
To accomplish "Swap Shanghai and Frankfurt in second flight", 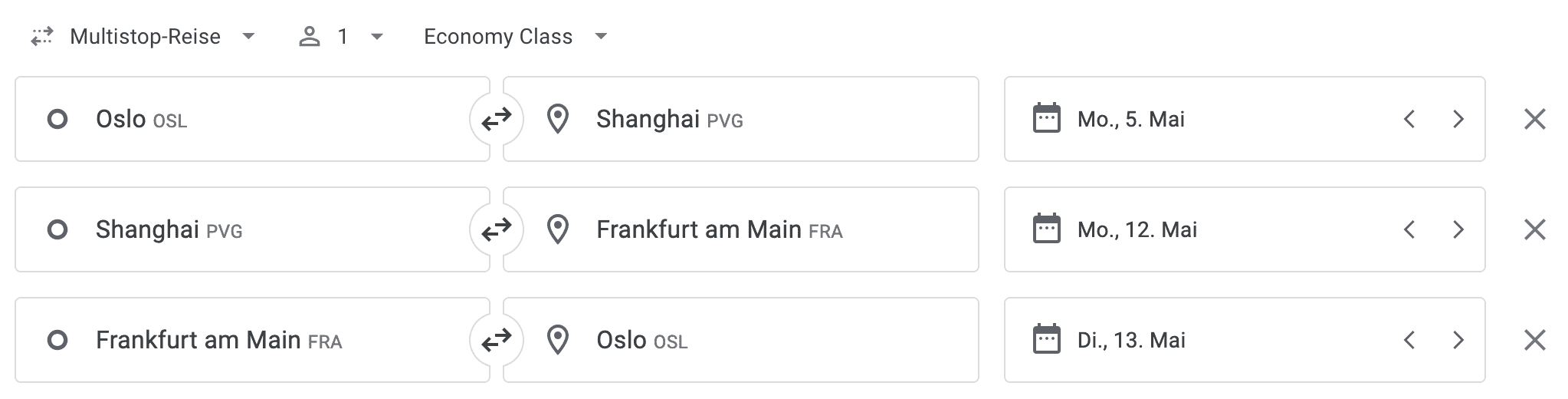I will 497,229.
